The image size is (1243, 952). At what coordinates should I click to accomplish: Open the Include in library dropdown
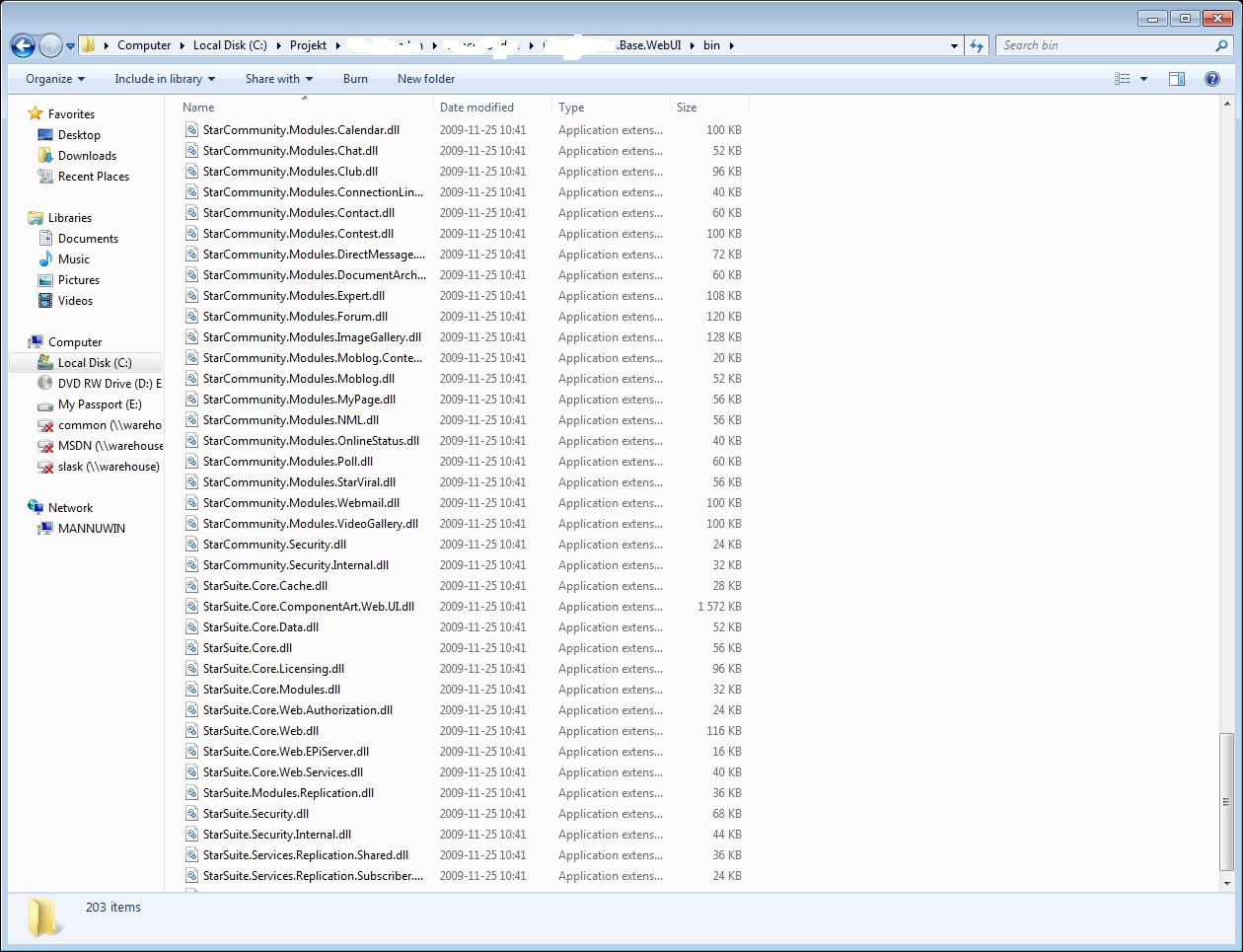click(164, 79)
